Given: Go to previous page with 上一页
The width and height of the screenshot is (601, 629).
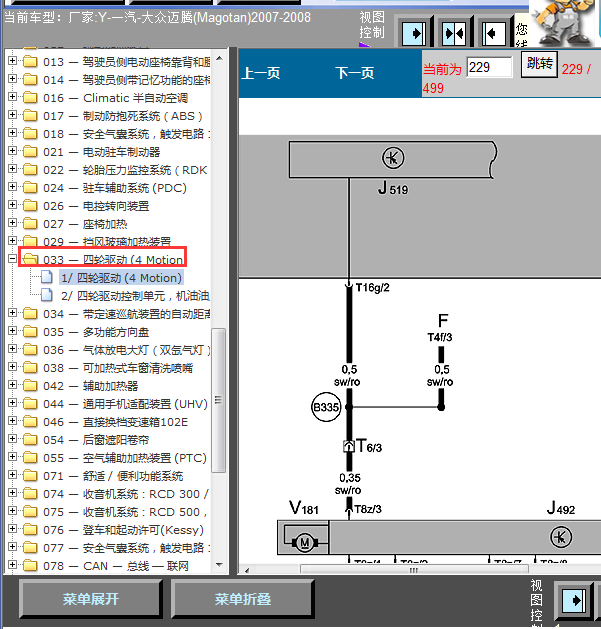Looking at the screenshot, I should pos(261,73).
